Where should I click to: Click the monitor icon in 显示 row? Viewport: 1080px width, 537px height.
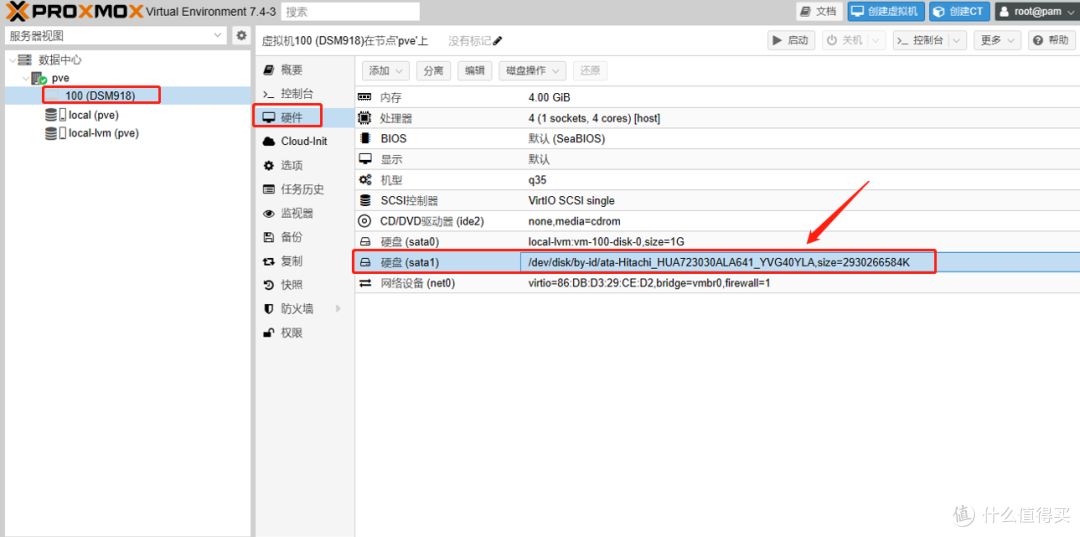pyautogui.click(x=365, y=159)
